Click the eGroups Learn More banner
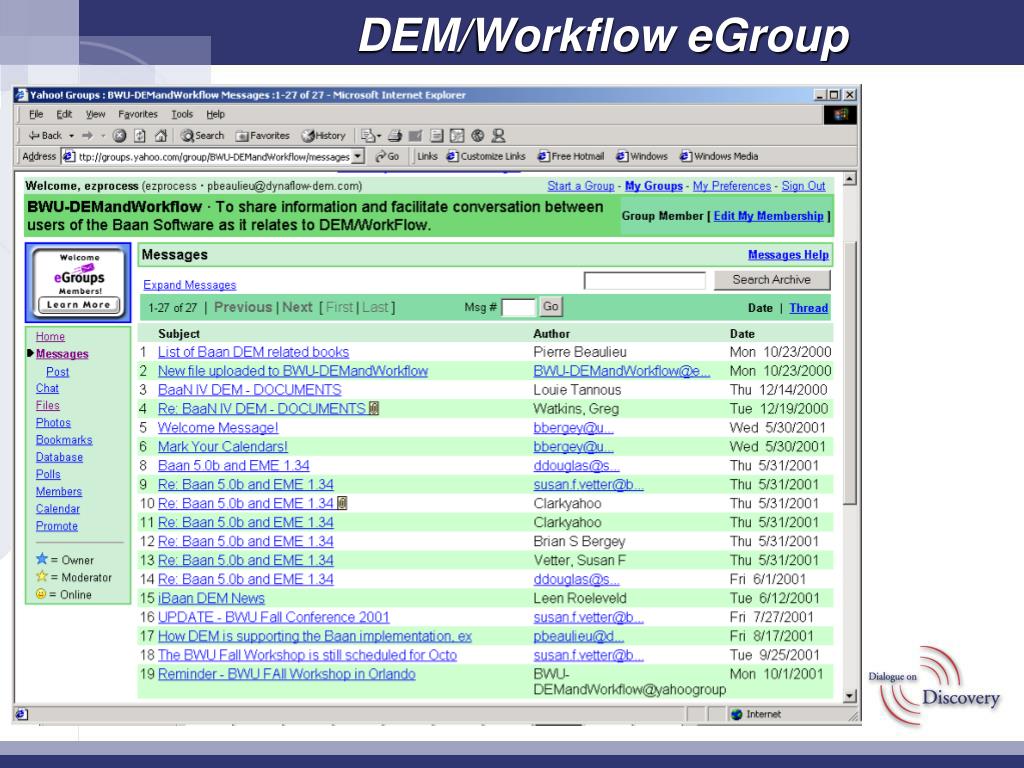This screenshot has height=768, width=1024. click(x=78, y=283)
